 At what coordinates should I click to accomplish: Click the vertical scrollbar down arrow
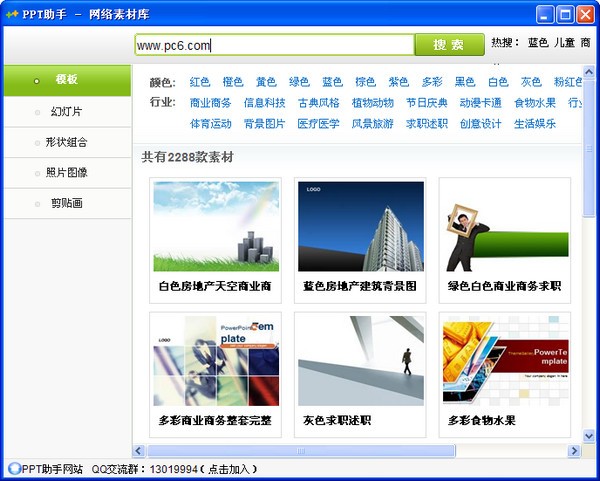(590, 433)
